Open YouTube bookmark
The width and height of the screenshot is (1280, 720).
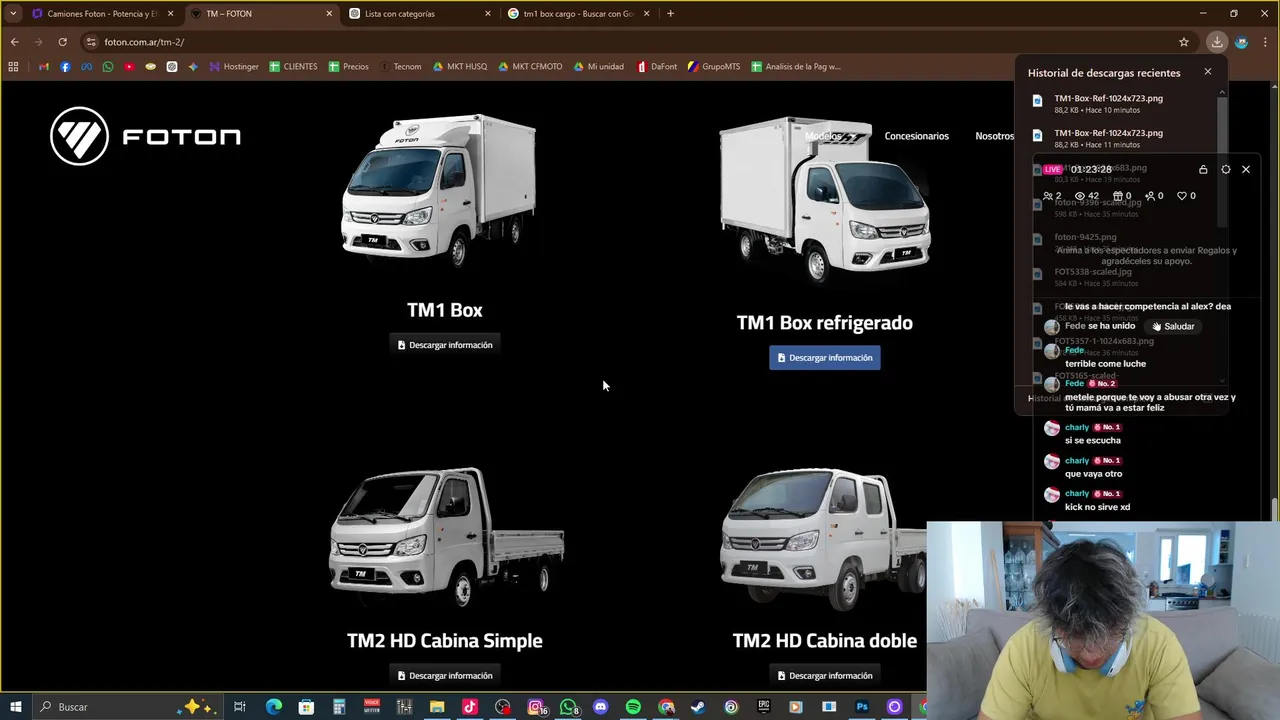coord(129,67)
